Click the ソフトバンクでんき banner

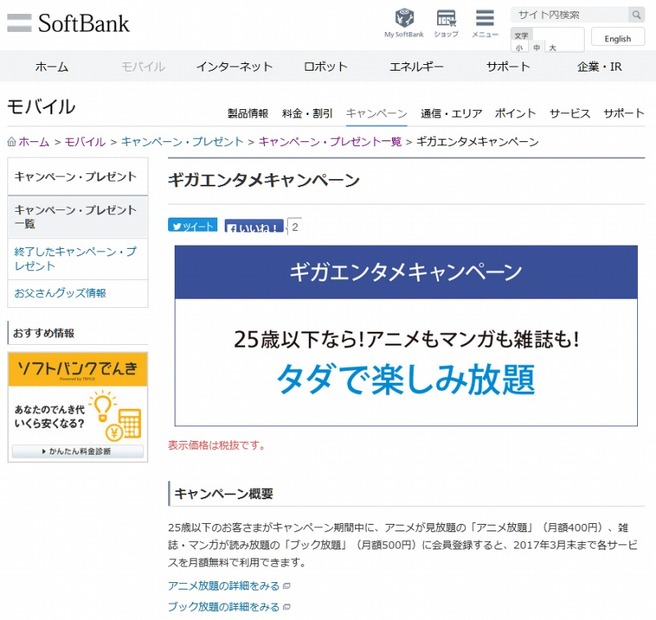78,407
